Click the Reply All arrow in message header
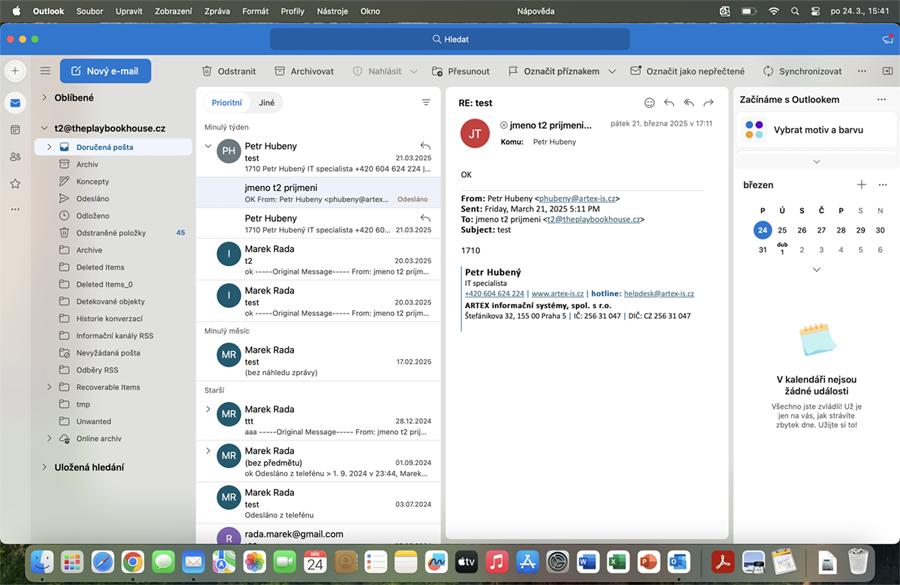Screen dimensions: 900x585 [688, 103]
